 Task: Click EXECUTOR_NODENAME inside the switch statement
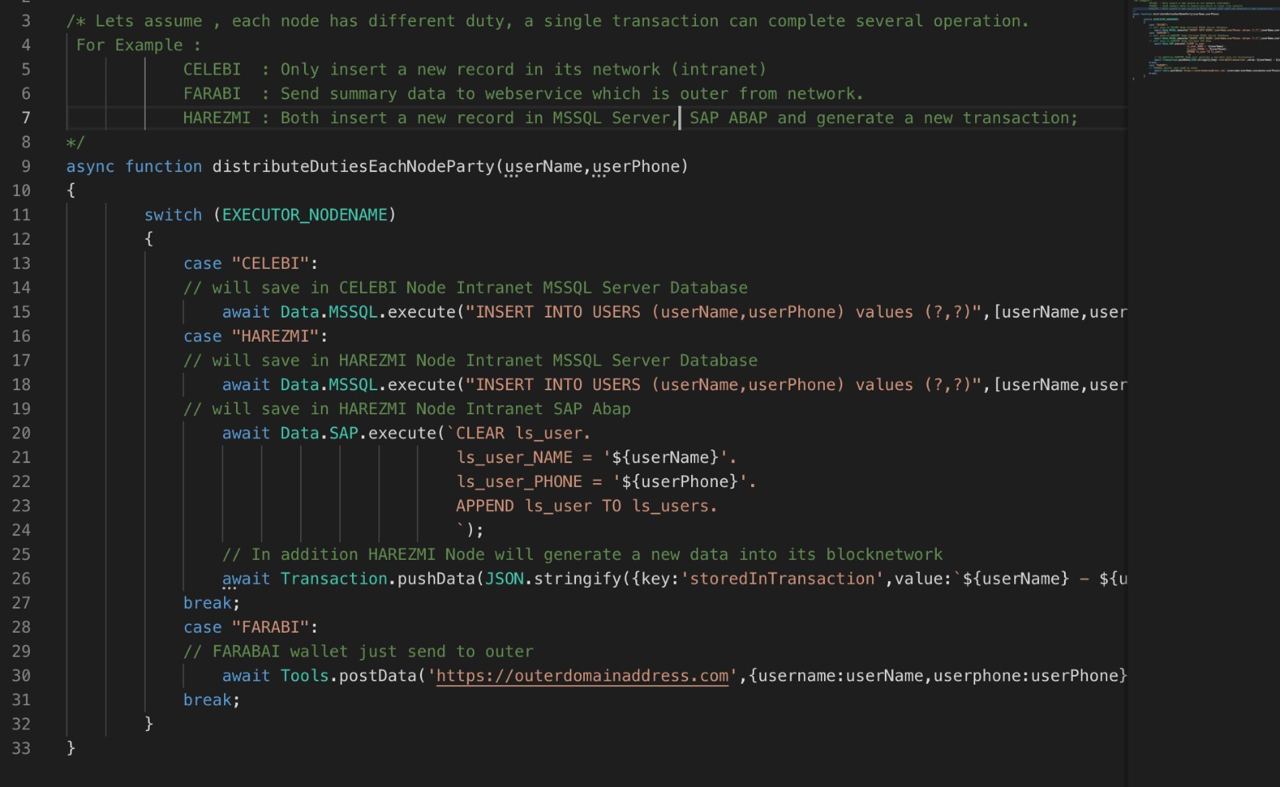(x=309, y=215)
